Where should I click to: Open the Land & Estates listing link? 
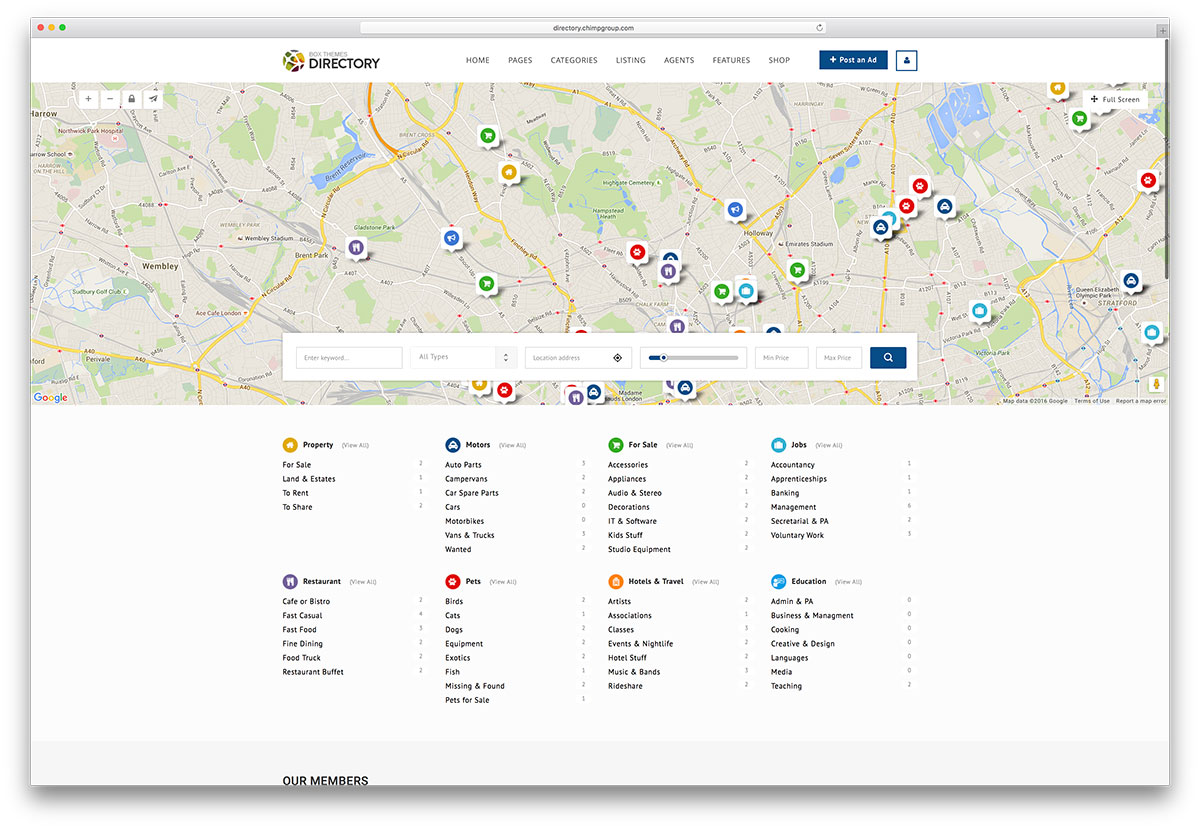[x=309, y=479]
